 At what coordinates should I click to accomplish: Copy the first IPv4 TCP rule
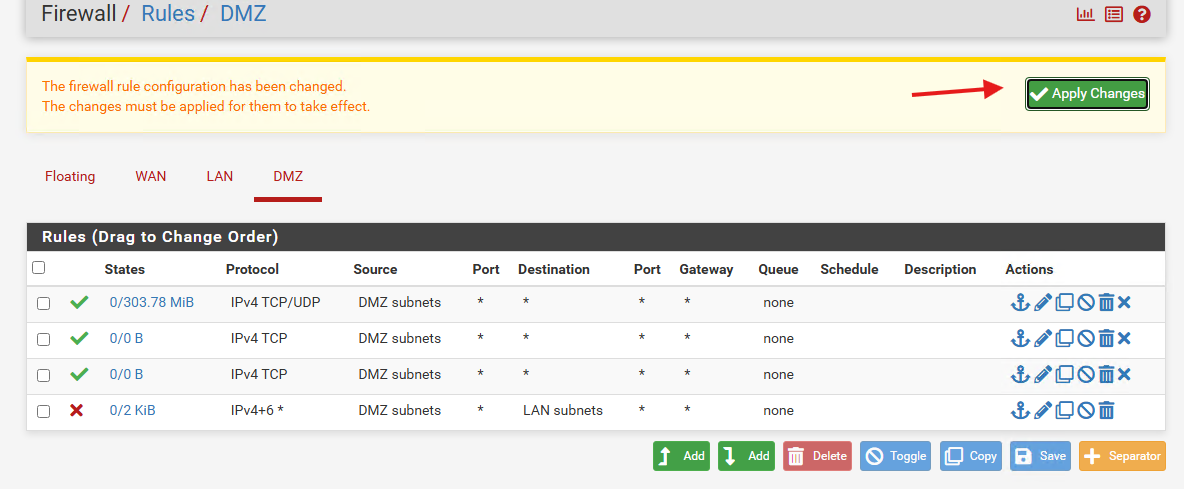tap(1064, 339)
